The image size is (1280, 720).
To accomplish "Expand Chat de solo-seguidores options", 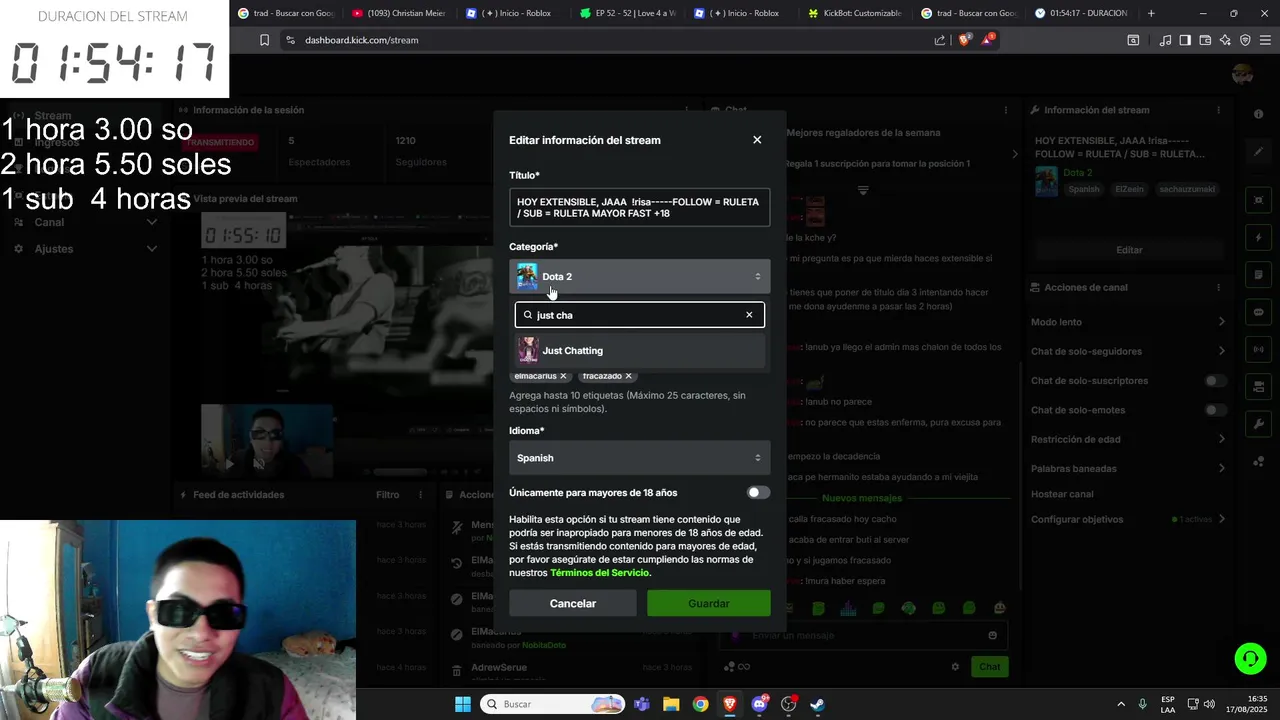I will [x=1221, y=351].
